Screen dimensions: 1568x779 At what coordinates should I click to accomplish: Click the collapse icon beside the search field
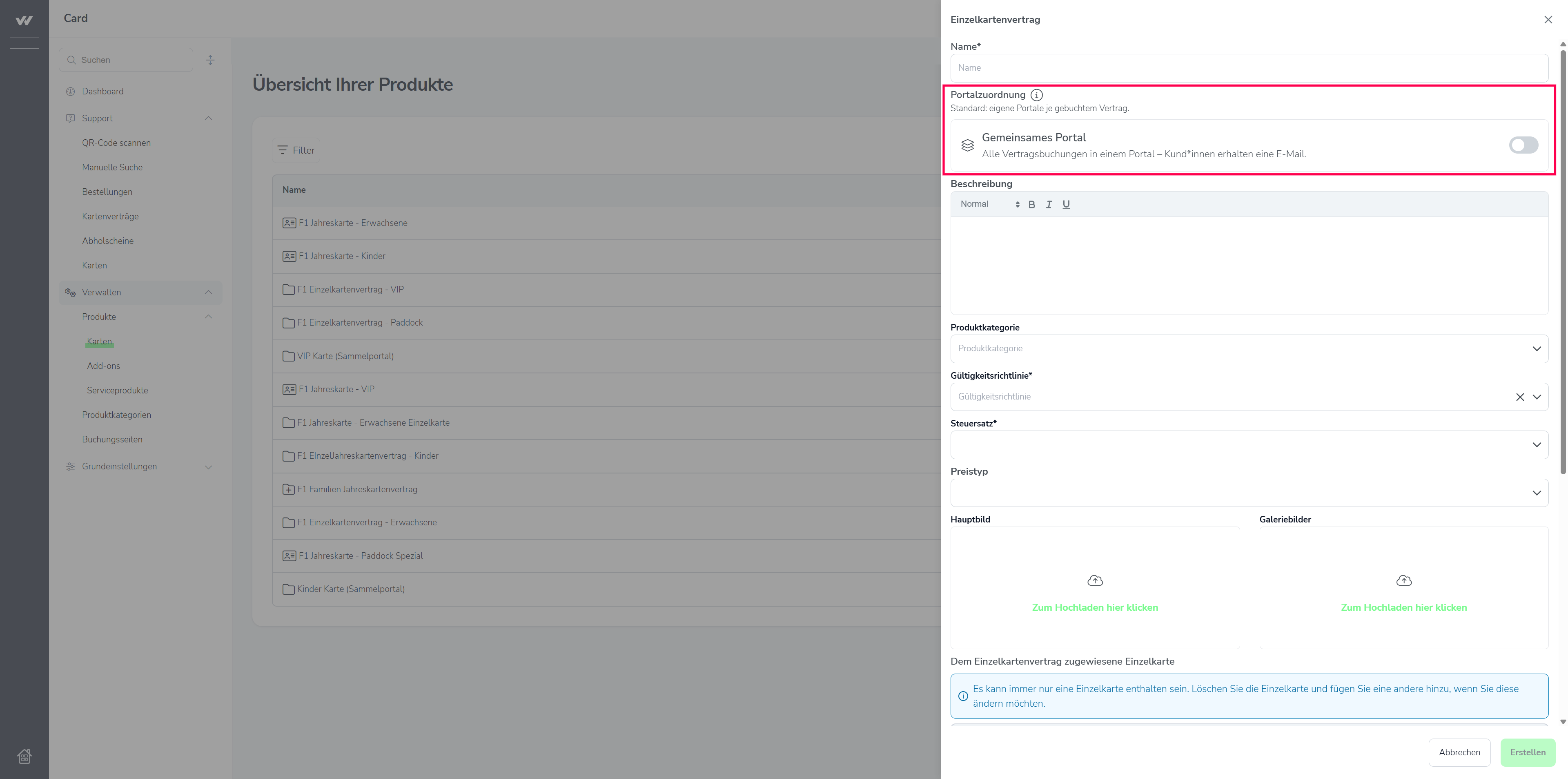(x=210, y=60)
